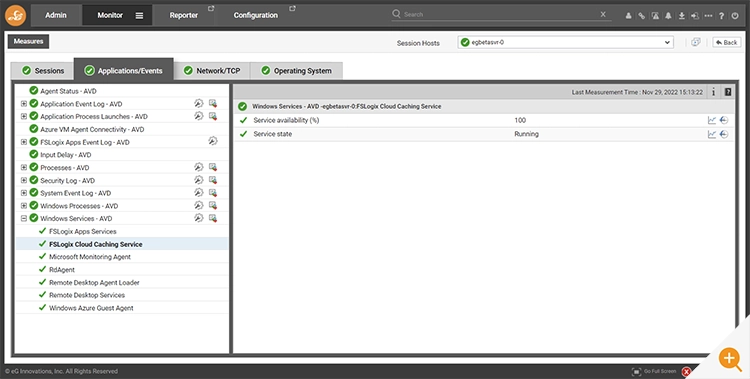Image resolution: width=750 pixels, height=379 pixels.
Task: Click the help book icon by measurement time
Action: (728, 92)
